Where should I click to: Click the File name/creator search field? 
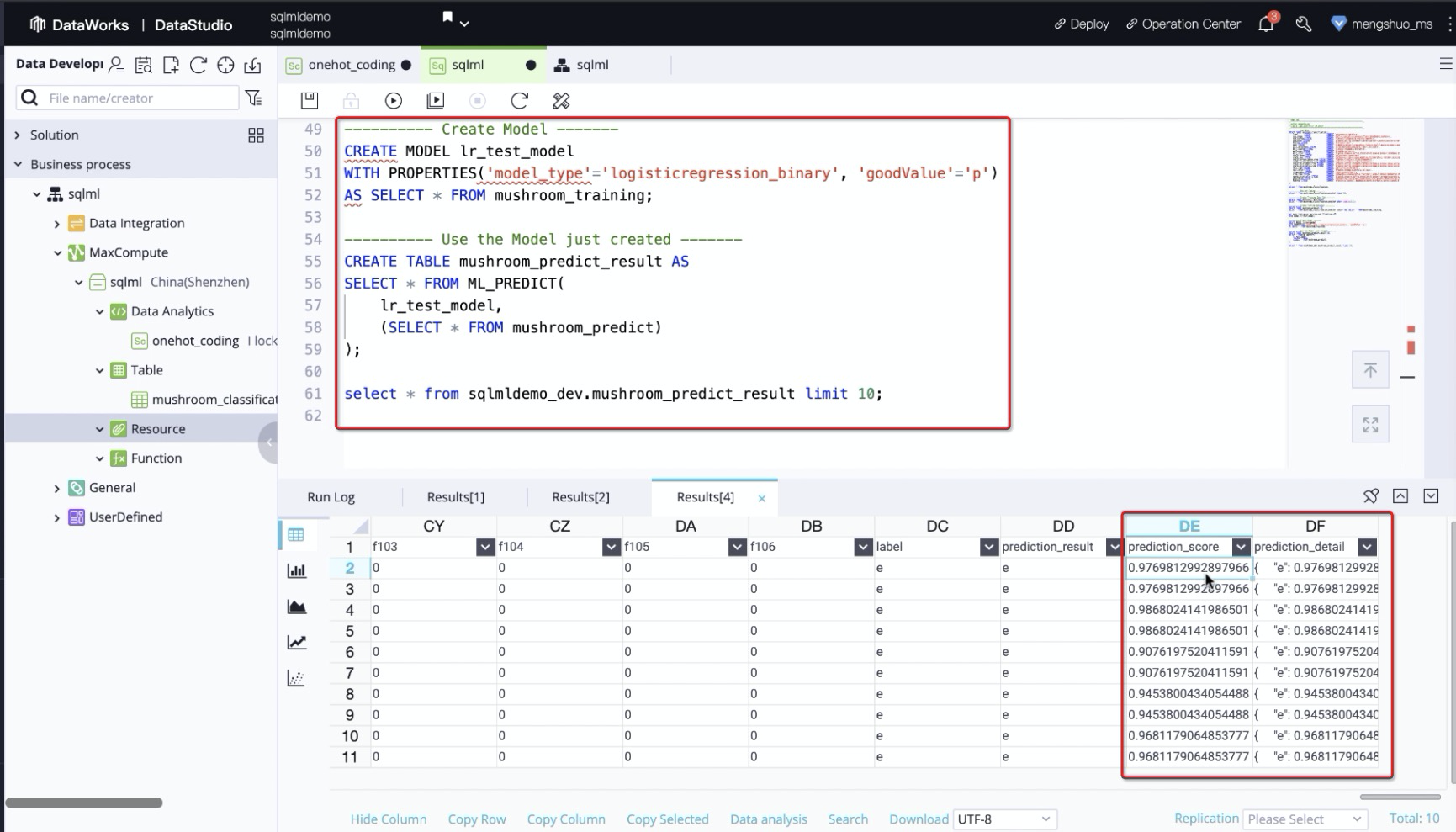(139, 98)
